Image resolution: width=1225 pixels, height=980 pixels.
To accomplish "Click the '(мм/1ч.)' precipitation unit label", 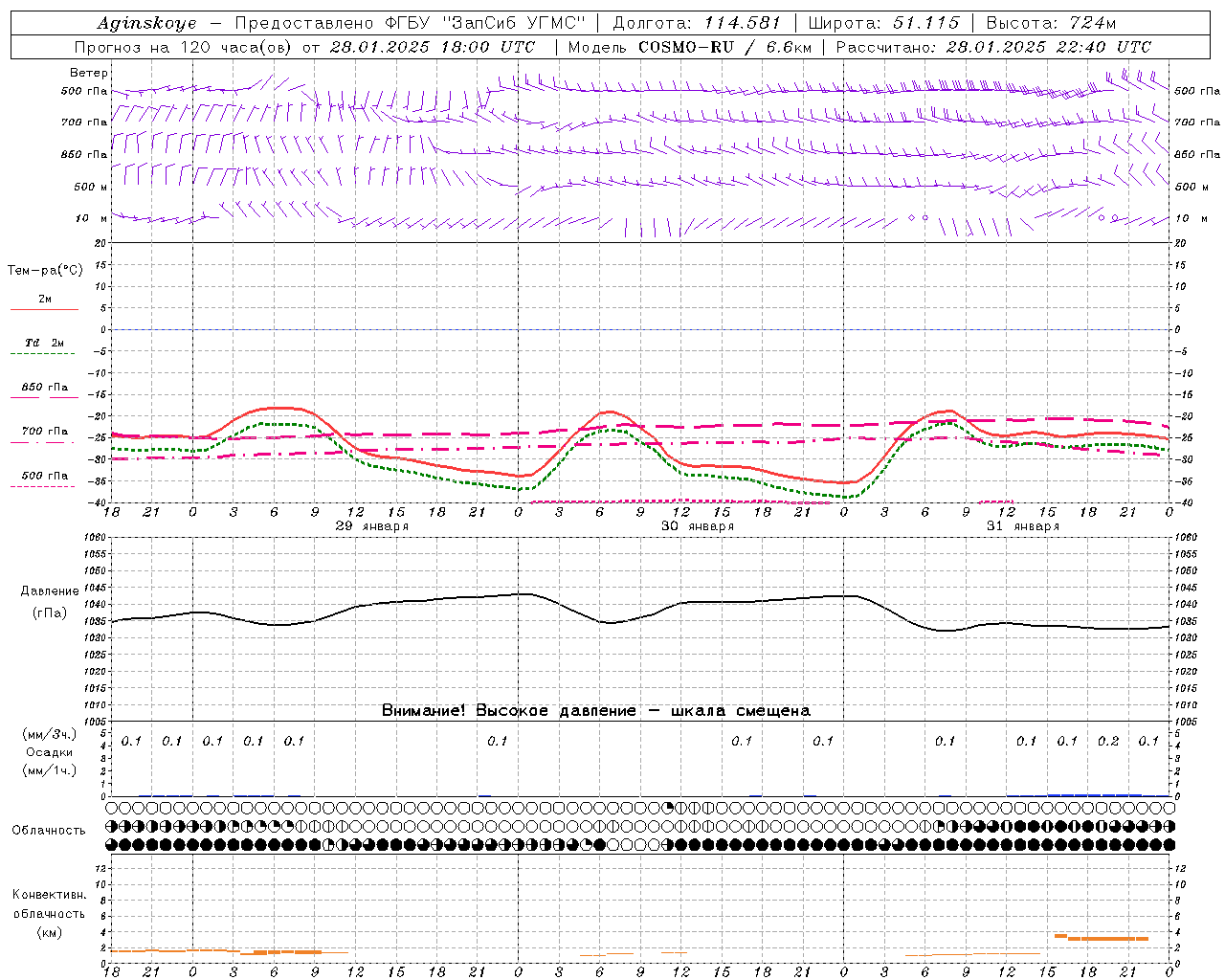I will 49,770.
